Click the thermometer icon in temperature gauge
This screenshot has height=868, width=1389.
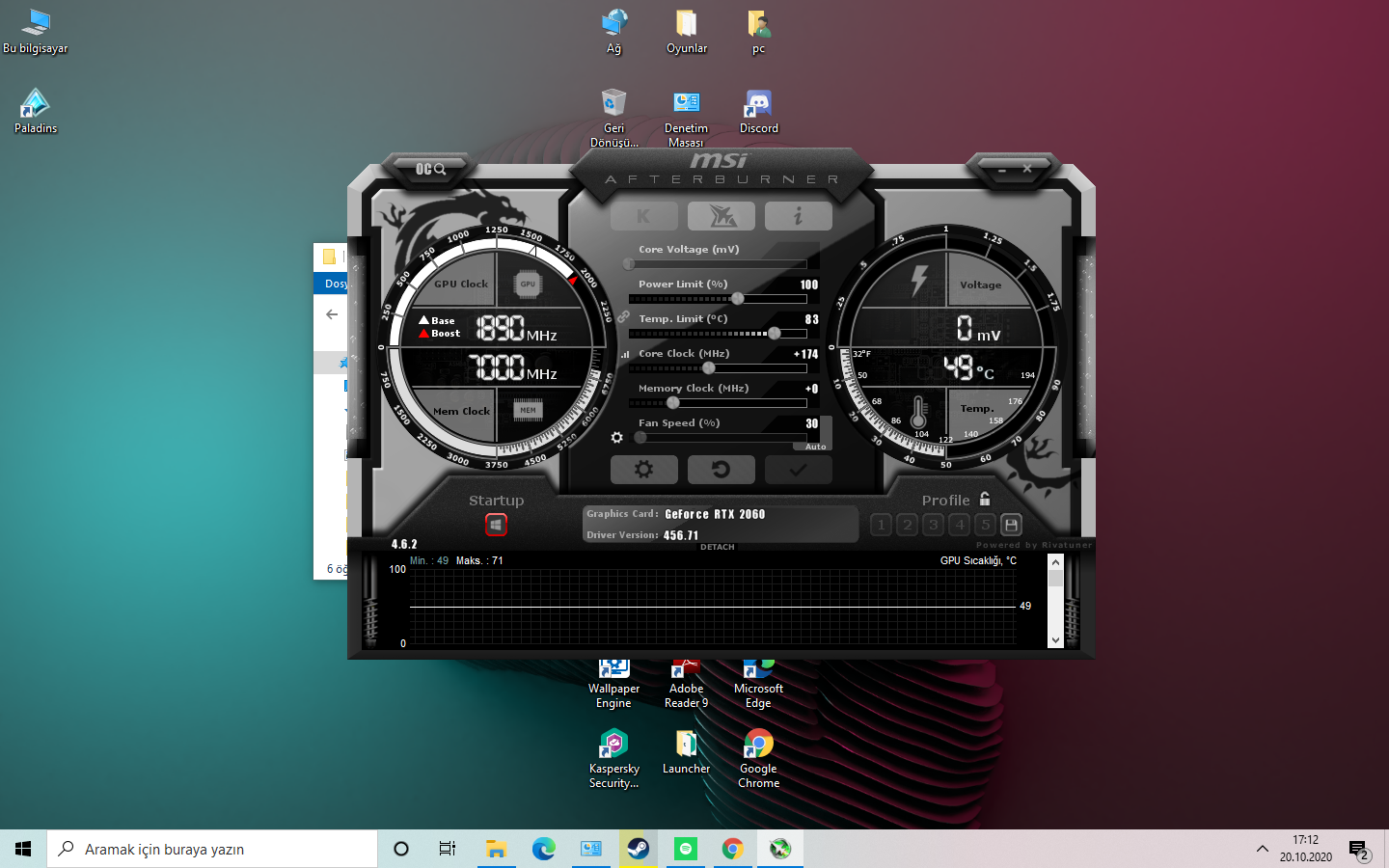918,413
